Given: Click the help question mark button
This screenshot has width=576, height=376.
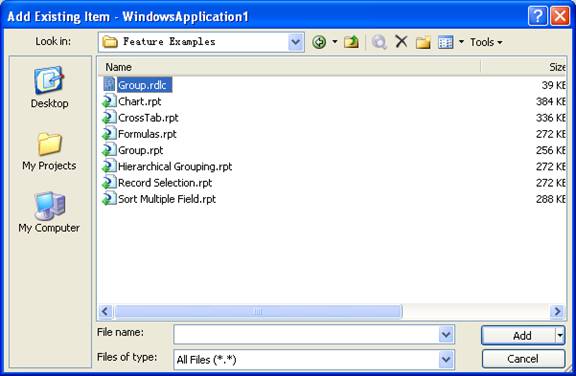Looking at the screenshot, I should coord(537,16).
